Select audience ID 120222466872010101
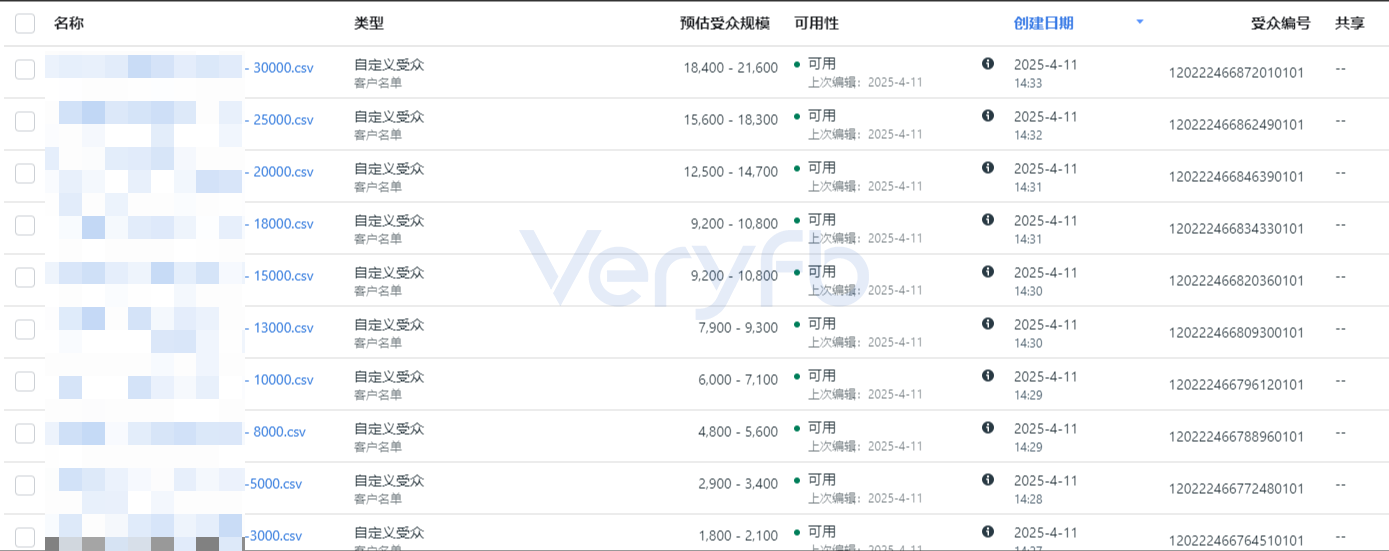1389x551 pixels. [x=1236, y=73]
